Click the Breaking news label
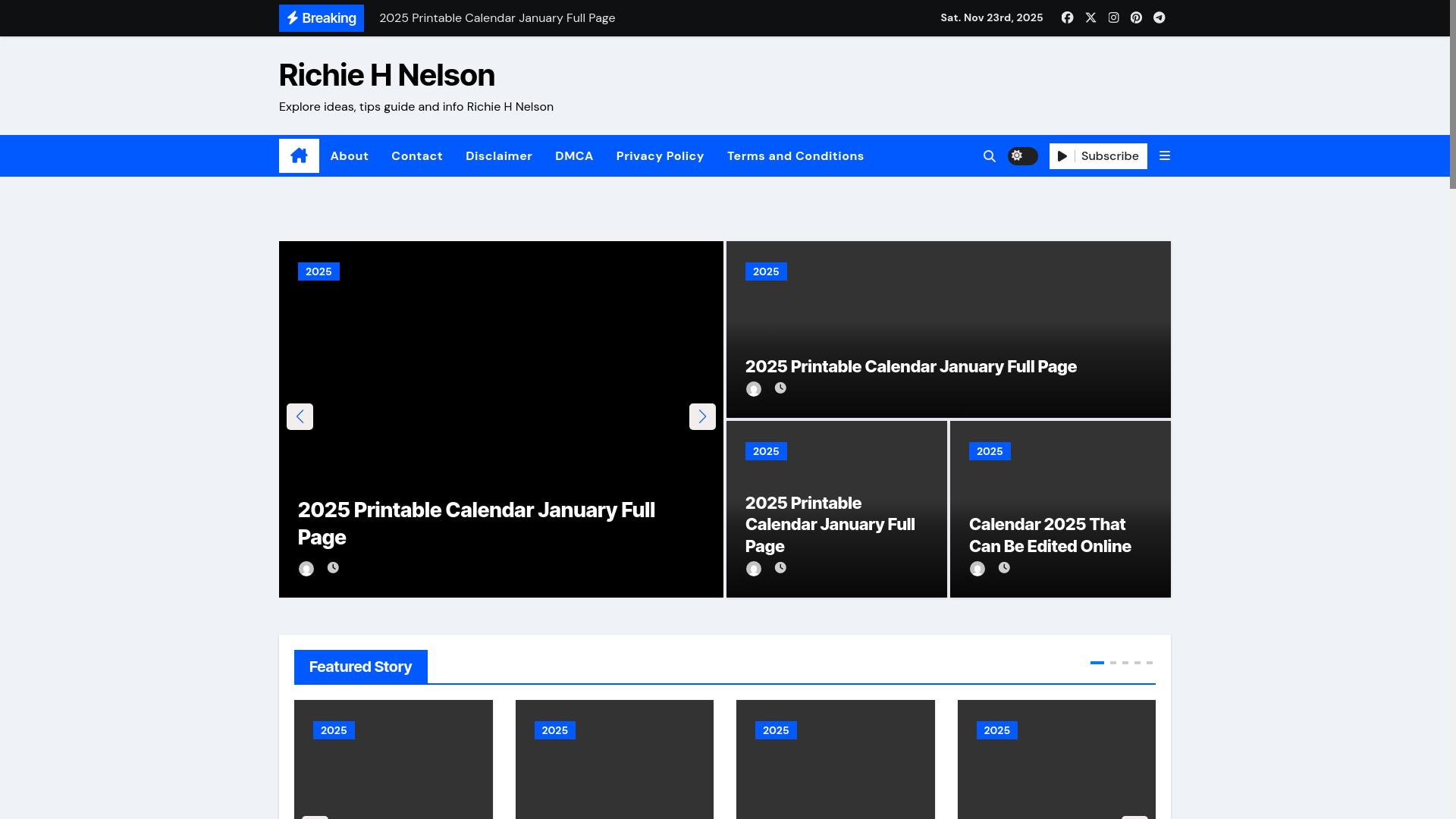 pyautogui.click(x=322, y=18)
